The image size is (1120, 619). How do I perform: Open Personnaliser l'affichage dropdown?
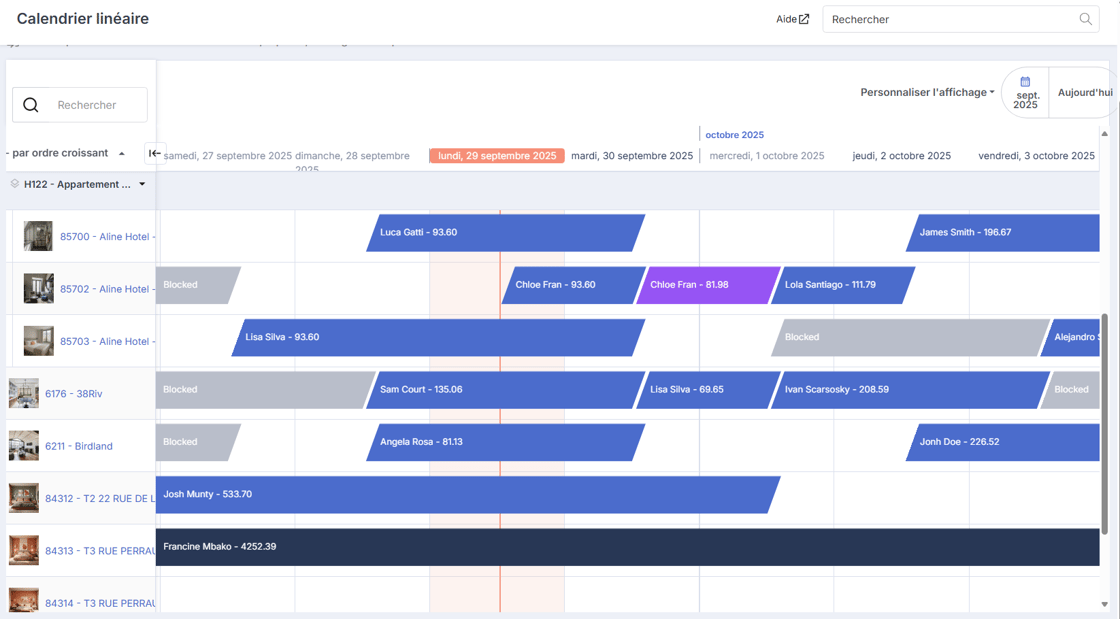(927, 92)
